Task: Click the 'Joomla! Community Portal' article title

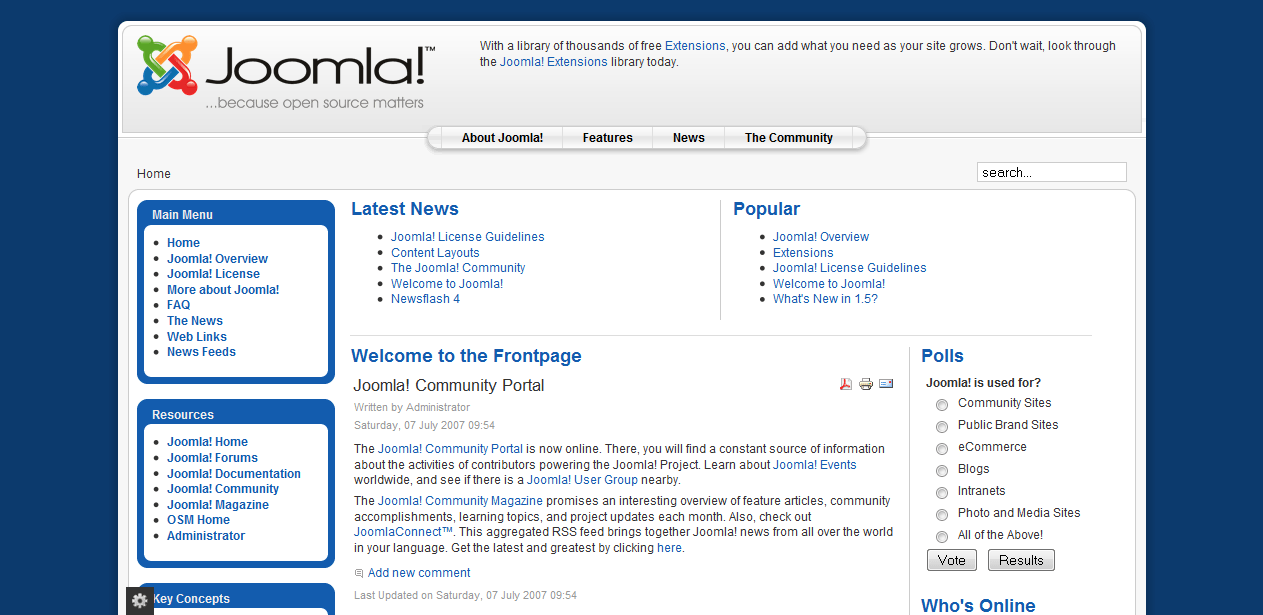Action: 449,386
